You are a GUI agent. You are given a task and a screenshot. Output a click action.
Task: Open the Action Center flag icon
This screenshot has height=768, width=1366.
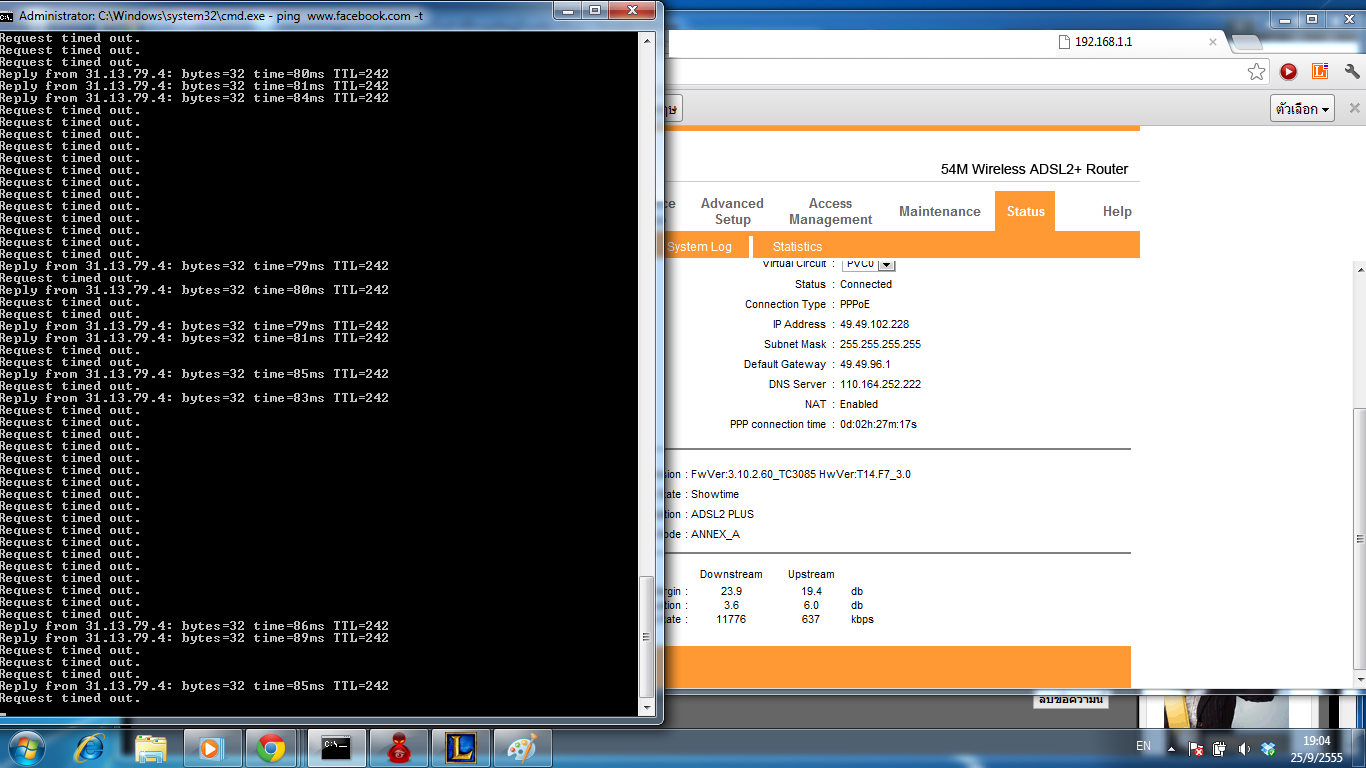(x=1195, y=748)
